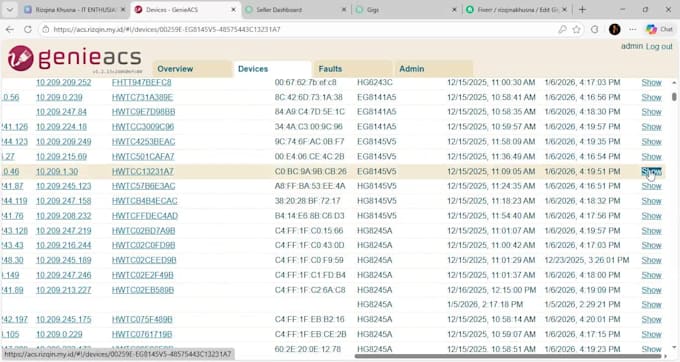Open IP link 10.209.209.249
The width and height of the screenshot is (680, 362).
(64, 142)
